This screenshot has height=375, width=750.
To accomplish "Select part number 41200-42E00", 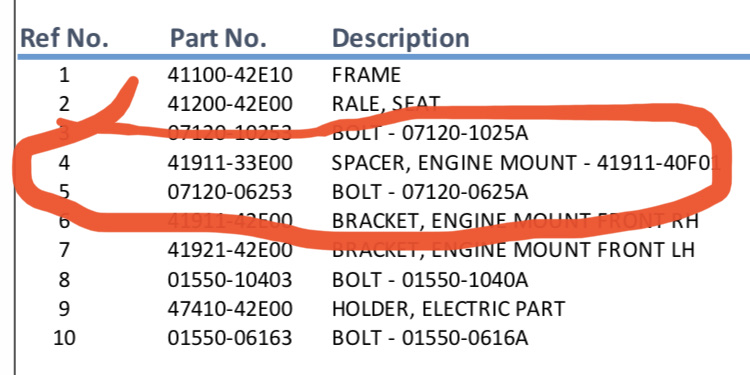I will coord(230,104).
